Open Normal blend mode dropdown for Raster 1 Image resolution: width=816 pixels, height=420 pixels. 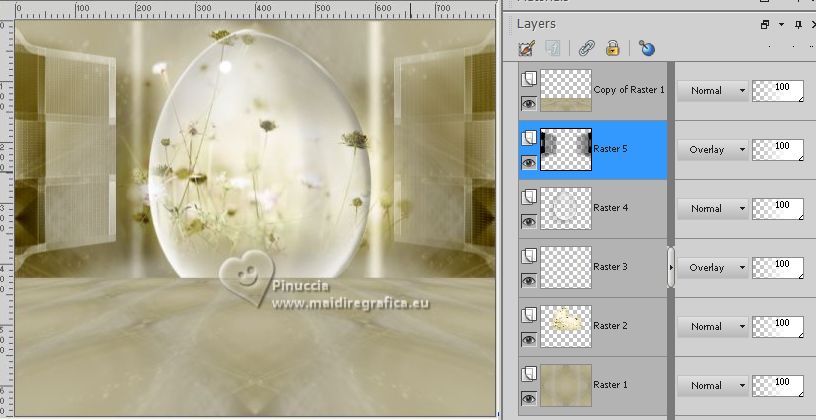point(712,386)
